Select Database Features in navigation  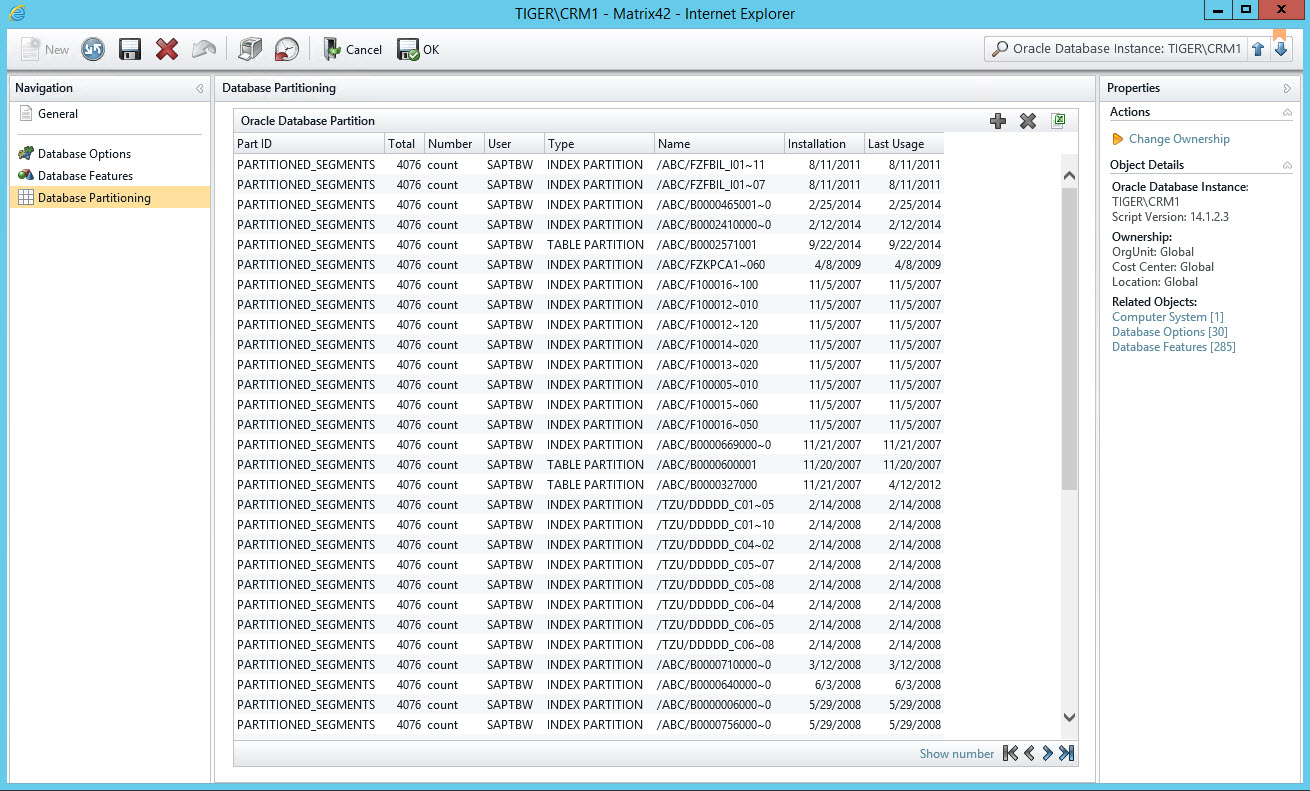pyautogui.click(x=85, y=176)
